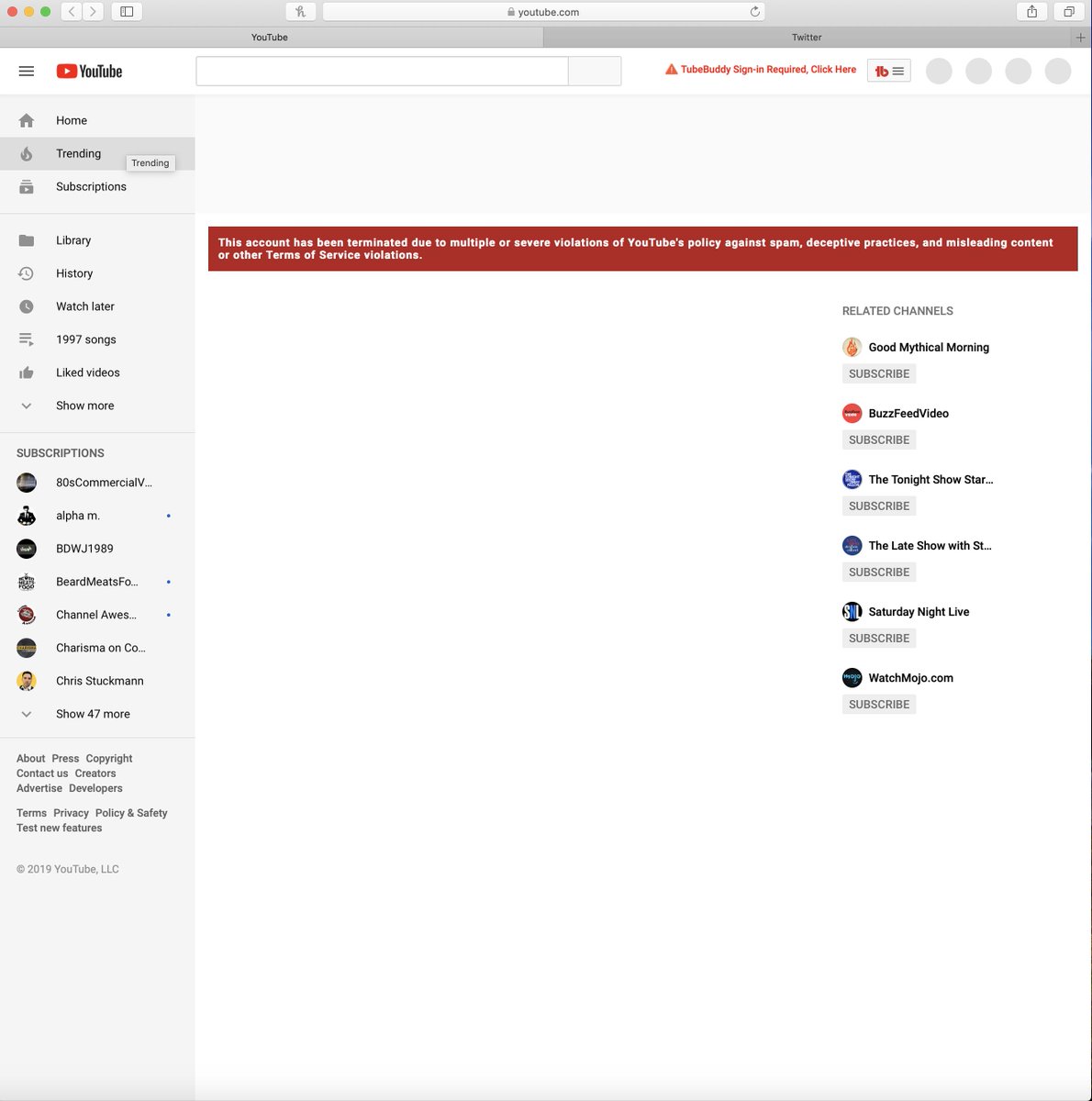The image size is (1092, 1101).
Task: Open the Subscriptions feed icon
Action: [27, 186]
